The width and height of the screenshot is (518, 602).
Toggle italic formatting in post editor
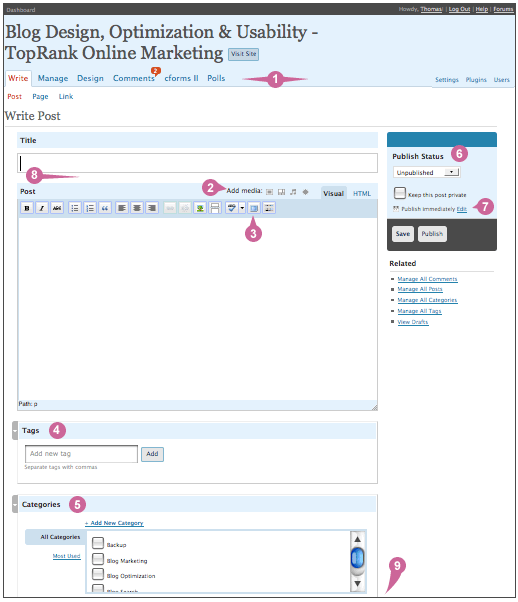tap(42, 208)
